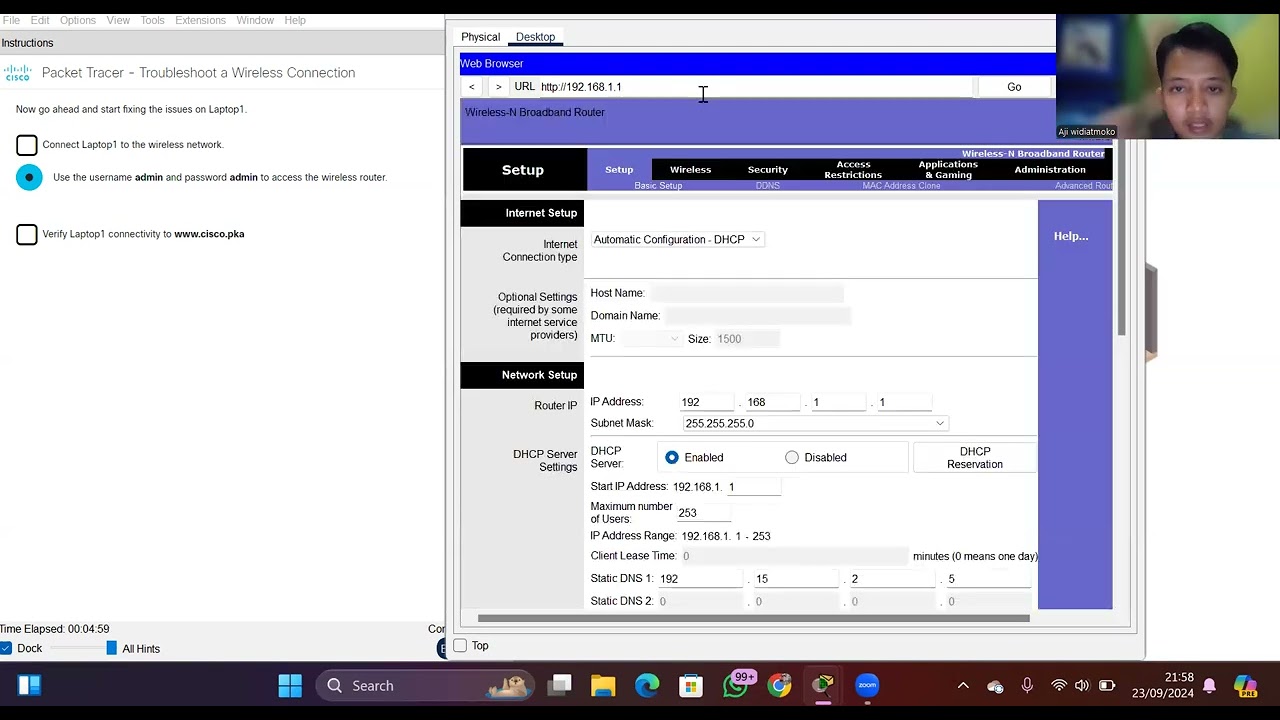
Task: Open the View menu
Action: [118, 20]
